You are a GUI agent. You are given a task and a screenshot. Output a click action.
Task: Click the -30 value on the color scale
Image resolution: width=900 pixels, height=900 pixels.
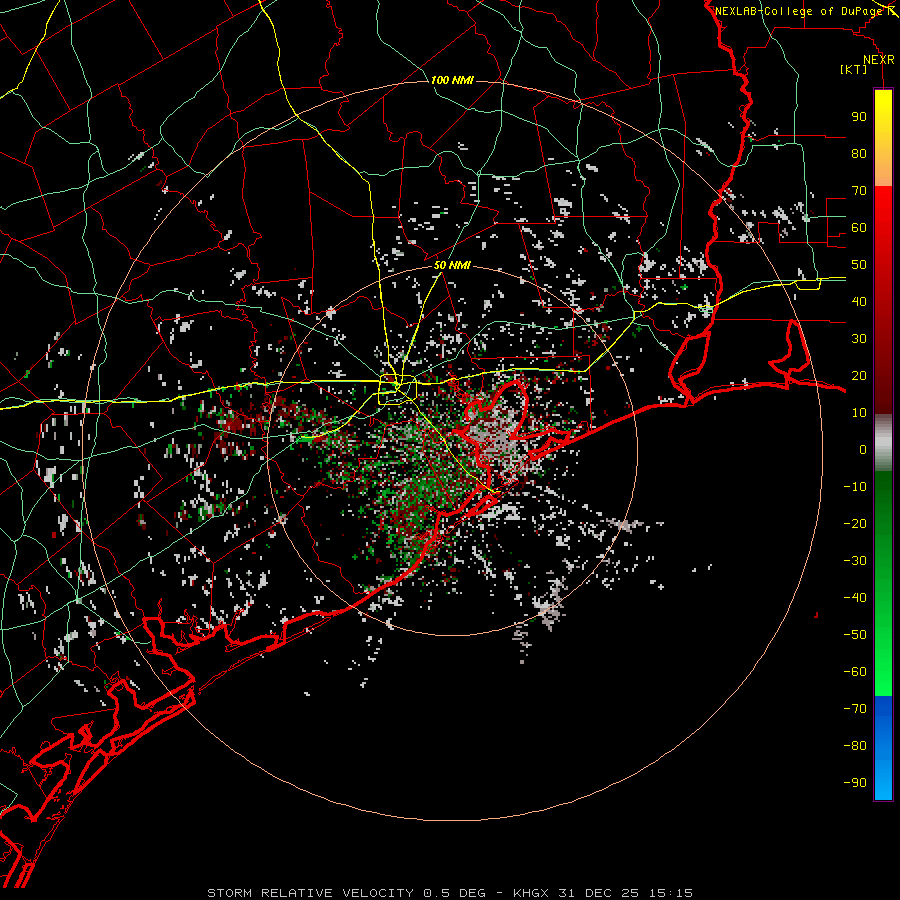pos(855,561)
